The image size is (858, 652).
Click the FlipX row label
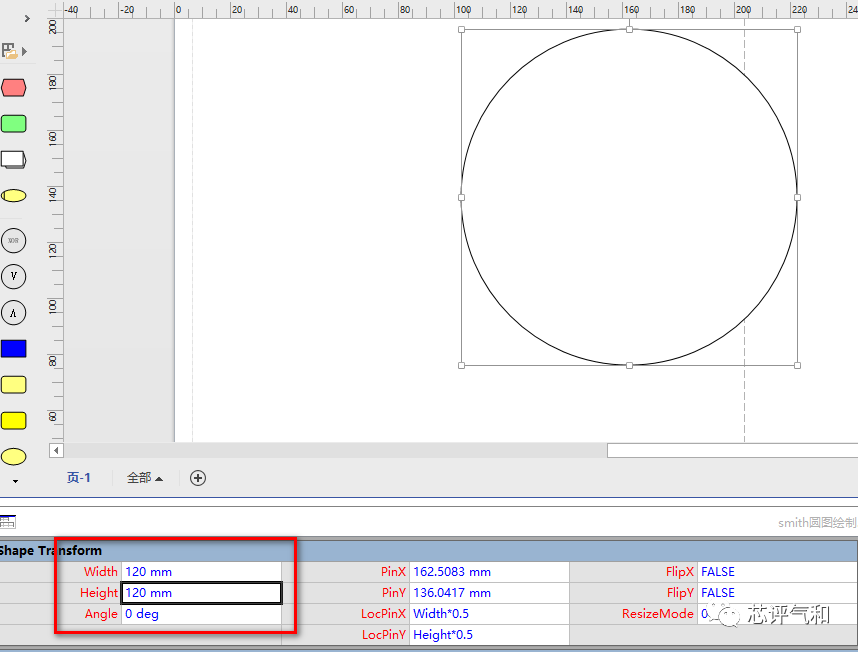(x=680, y=572)
